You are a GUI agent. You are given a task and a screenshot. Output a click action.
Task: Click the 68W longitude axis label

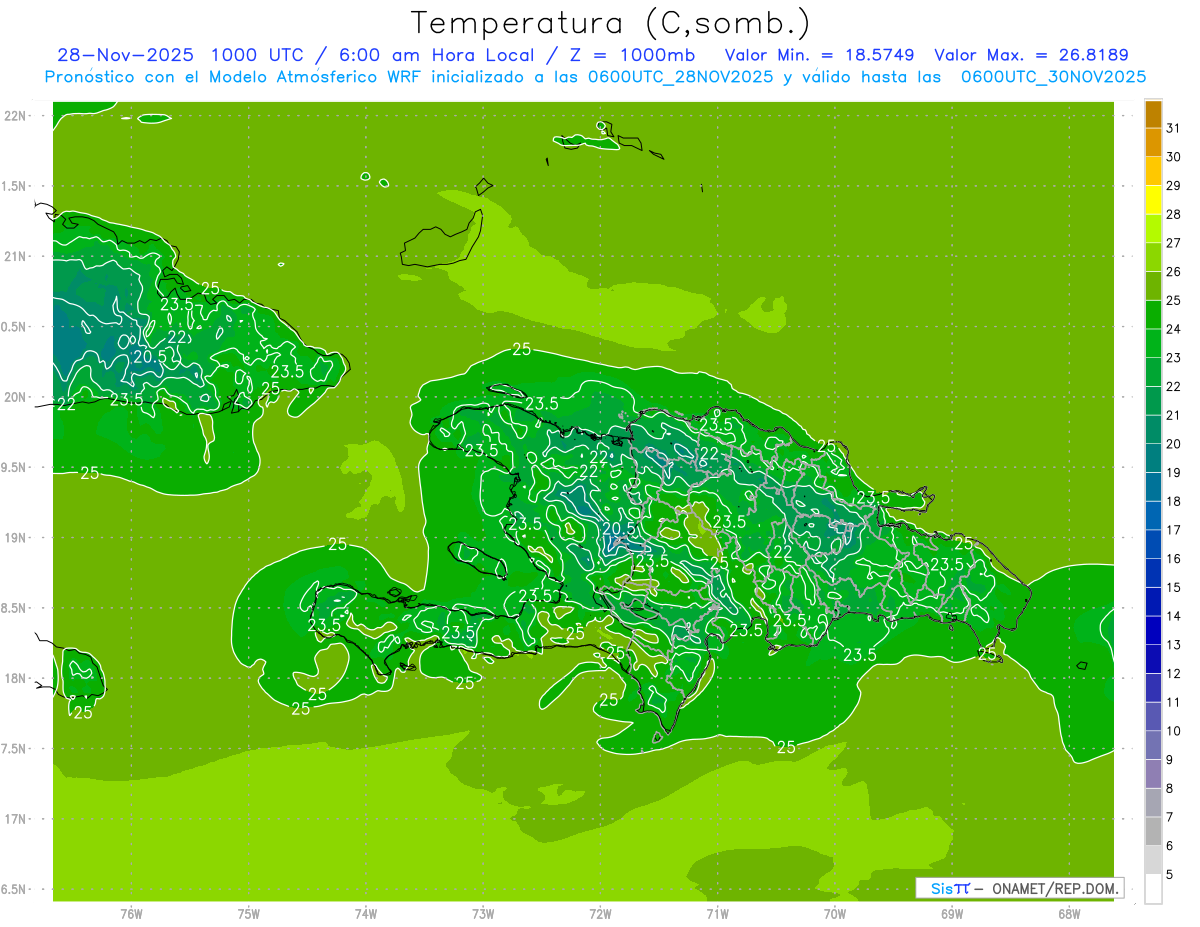point(1068,914)
